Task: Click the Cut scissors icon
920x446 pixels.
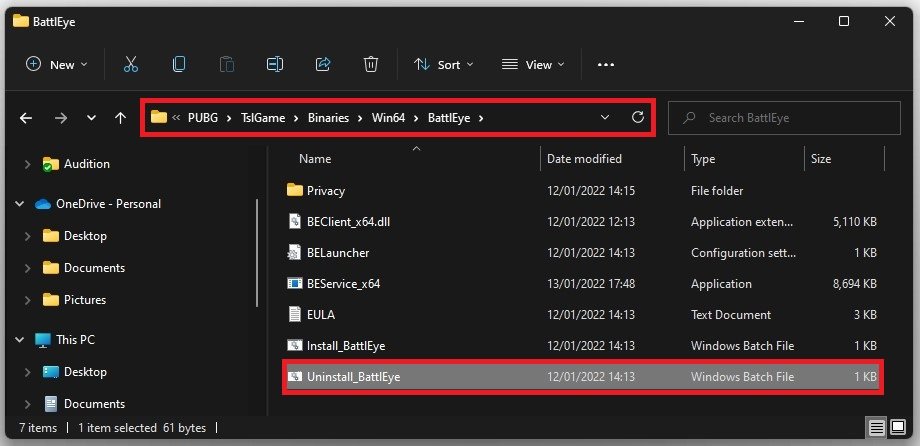Action: coord(130,64)
